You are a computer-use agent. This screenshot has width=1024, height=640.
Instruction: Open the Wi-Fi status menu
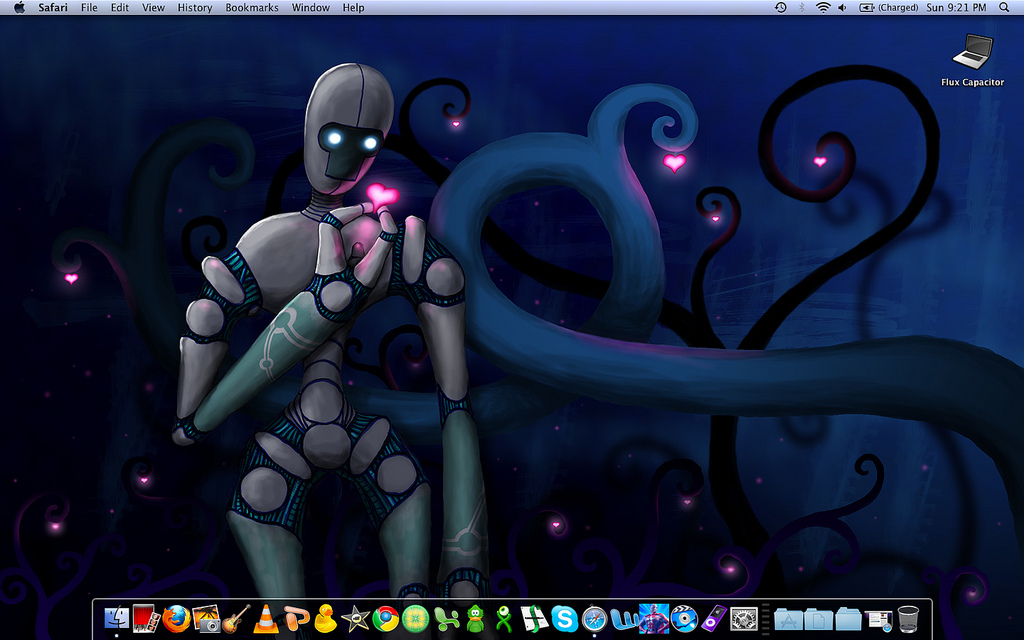[823, 8]
